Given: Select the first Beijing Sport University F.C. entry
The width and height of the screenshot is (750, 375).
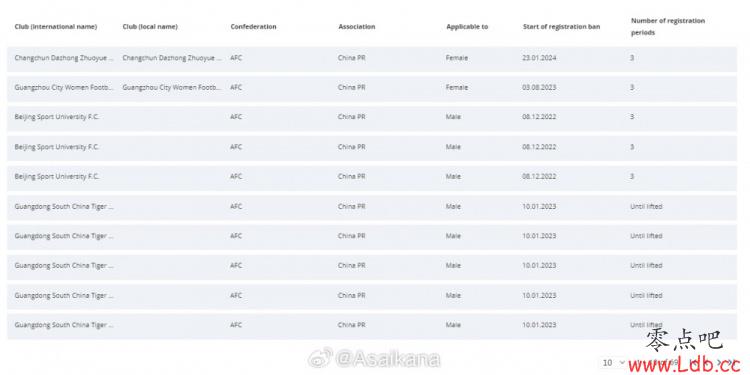Looking at the screenshot, I should coord(372,117).
